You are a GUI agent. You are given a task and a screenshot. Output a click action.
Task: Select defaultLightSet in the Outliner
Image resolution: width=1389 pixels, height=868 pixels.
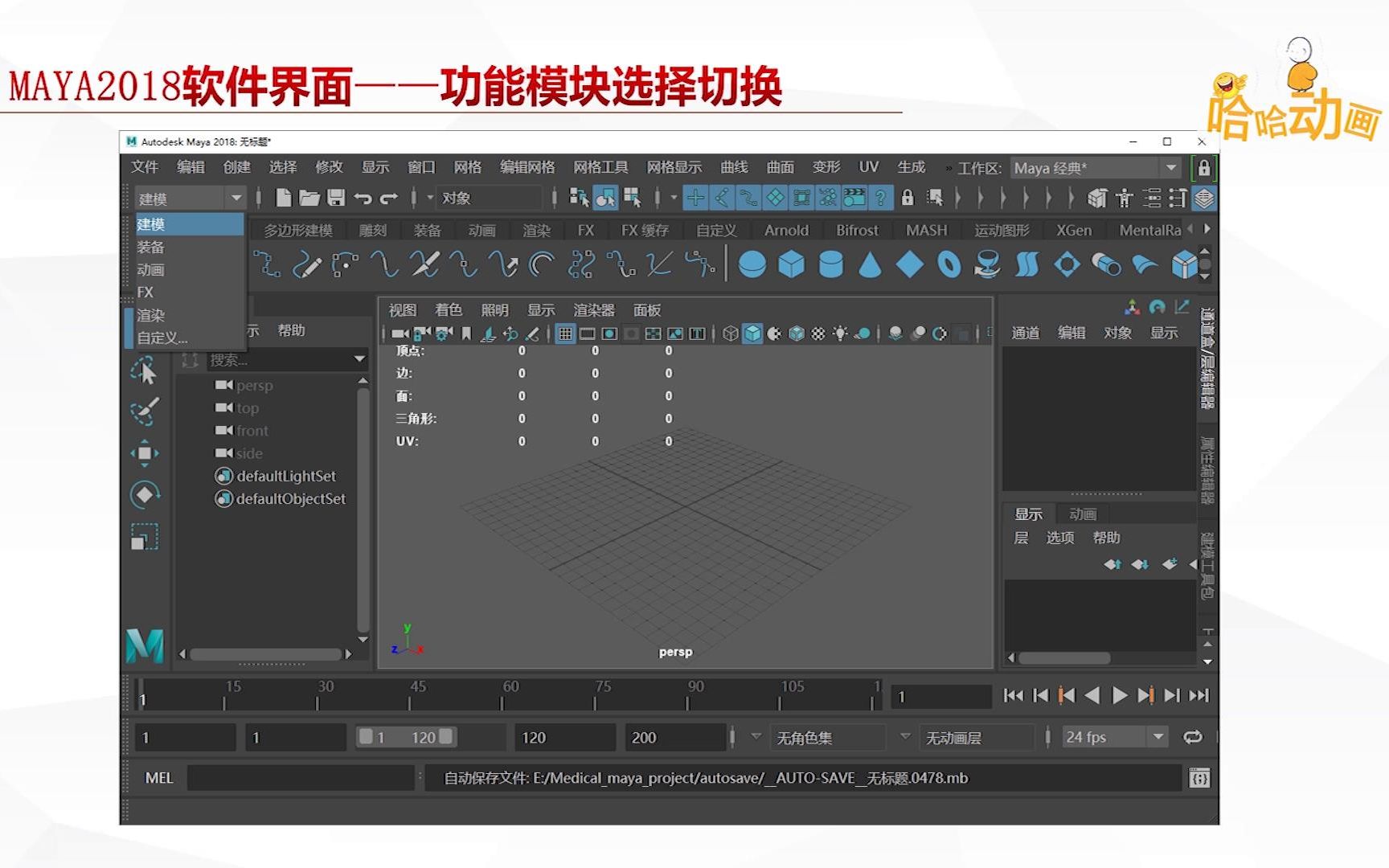288,476
